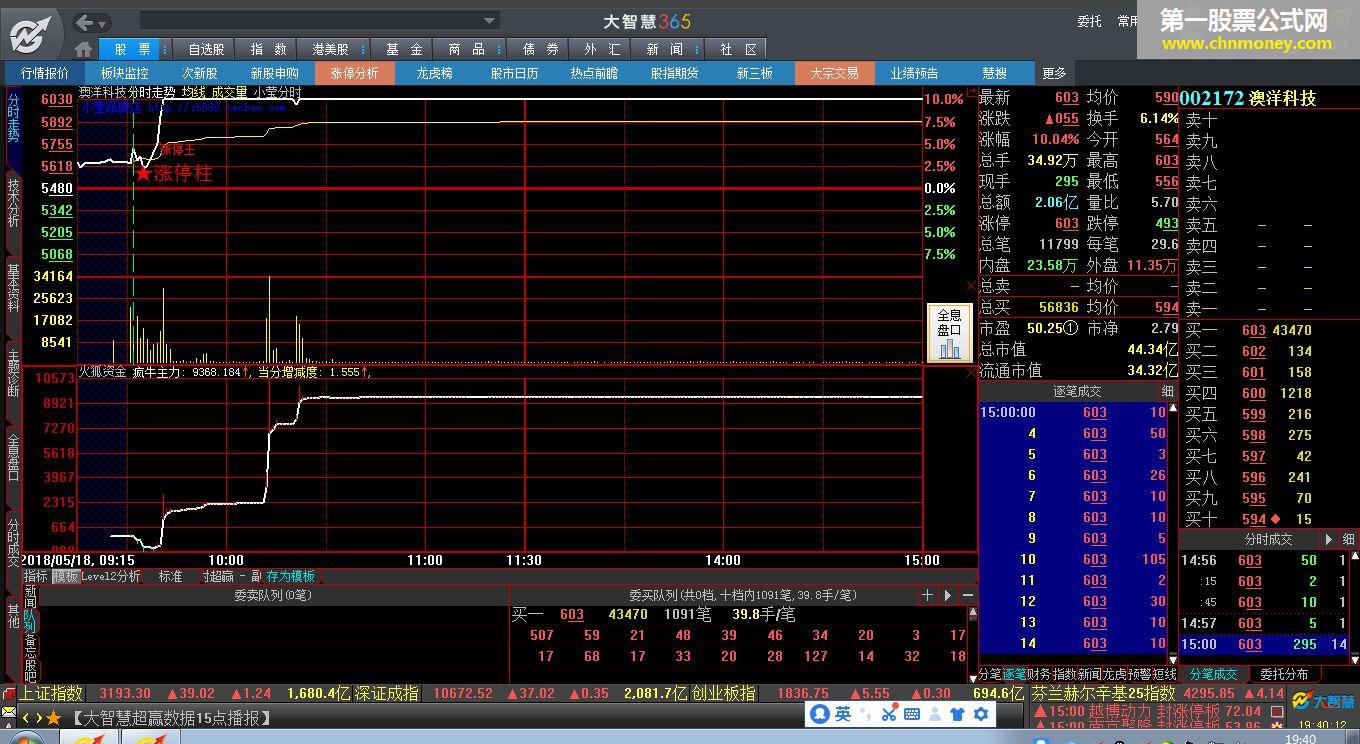Screen dimensions: 1360x744
Task: Select the 分笔成交 tab
Action: [1213, 675]
